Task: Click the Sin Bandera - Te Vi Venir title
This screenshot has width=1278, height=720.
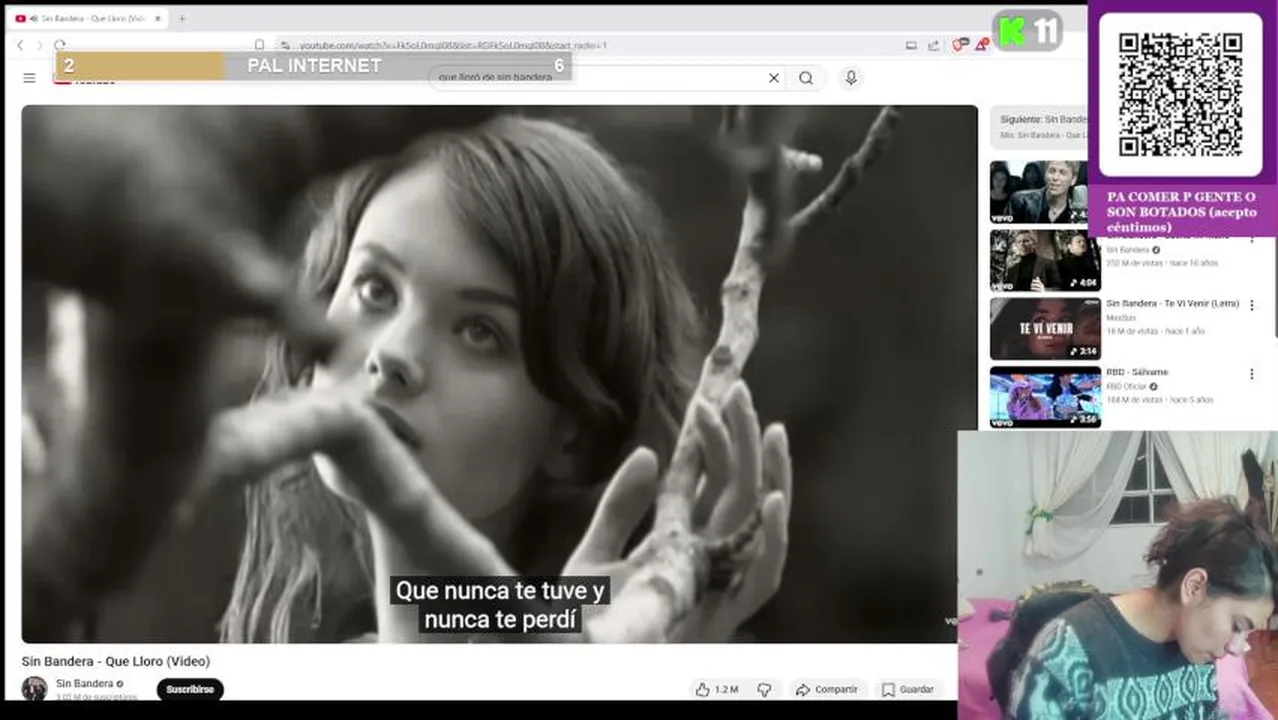Action: coord(1172,303)
